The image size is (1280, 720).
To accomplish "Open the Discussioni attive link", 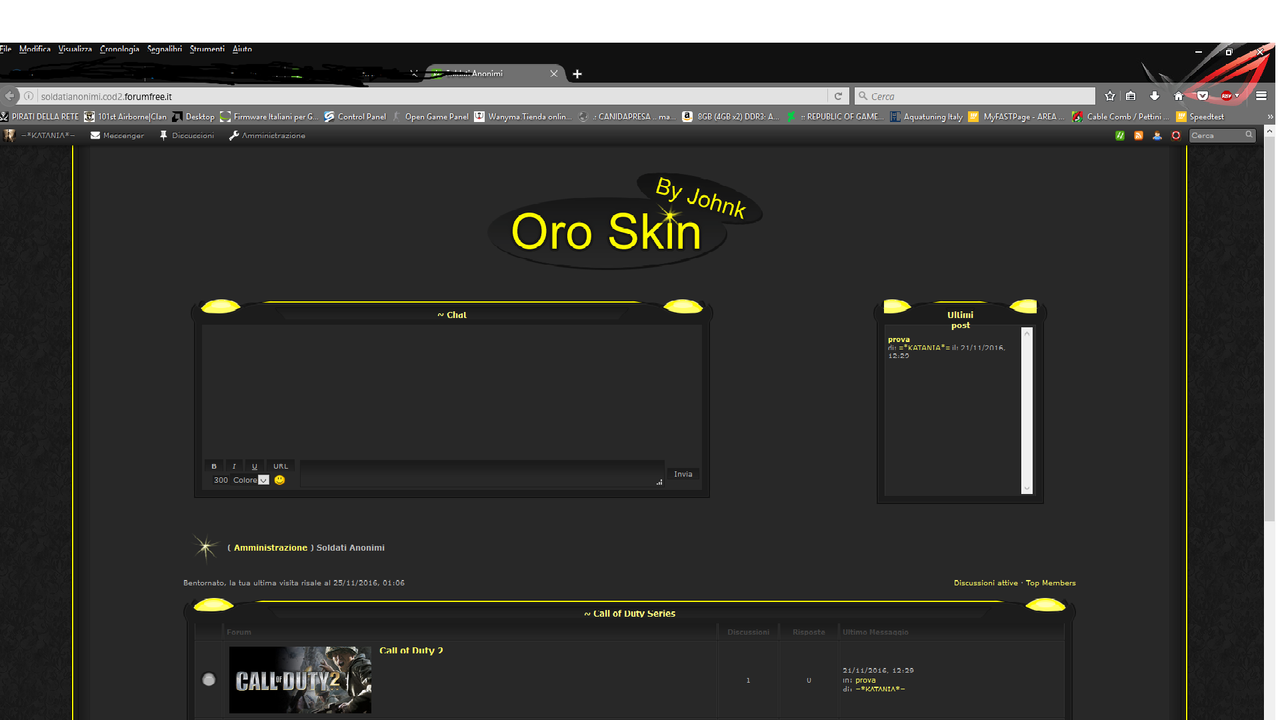I will (x=986, y=583).
